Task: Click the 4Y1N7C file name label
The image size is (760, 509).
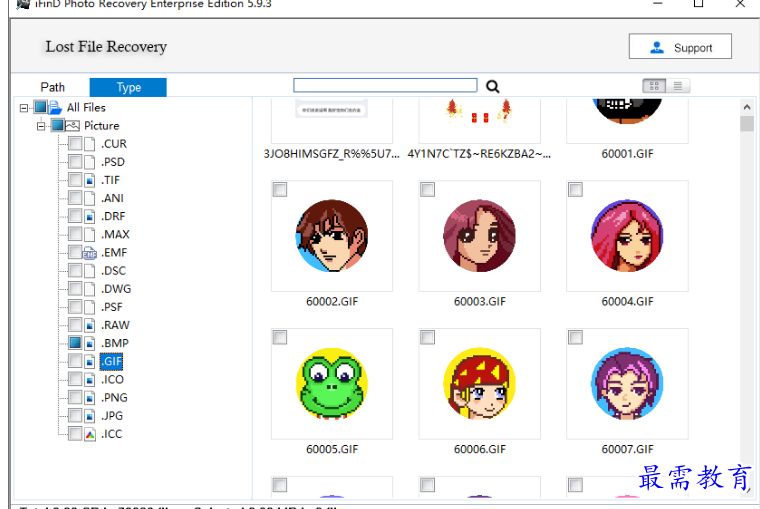Action: tap(479, 154)
